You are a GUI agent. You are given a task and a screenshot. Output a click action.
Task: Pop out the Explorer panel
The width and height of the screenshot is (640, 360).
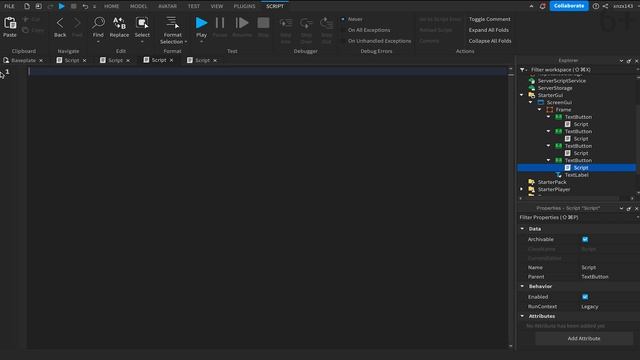tap(629, 61)
